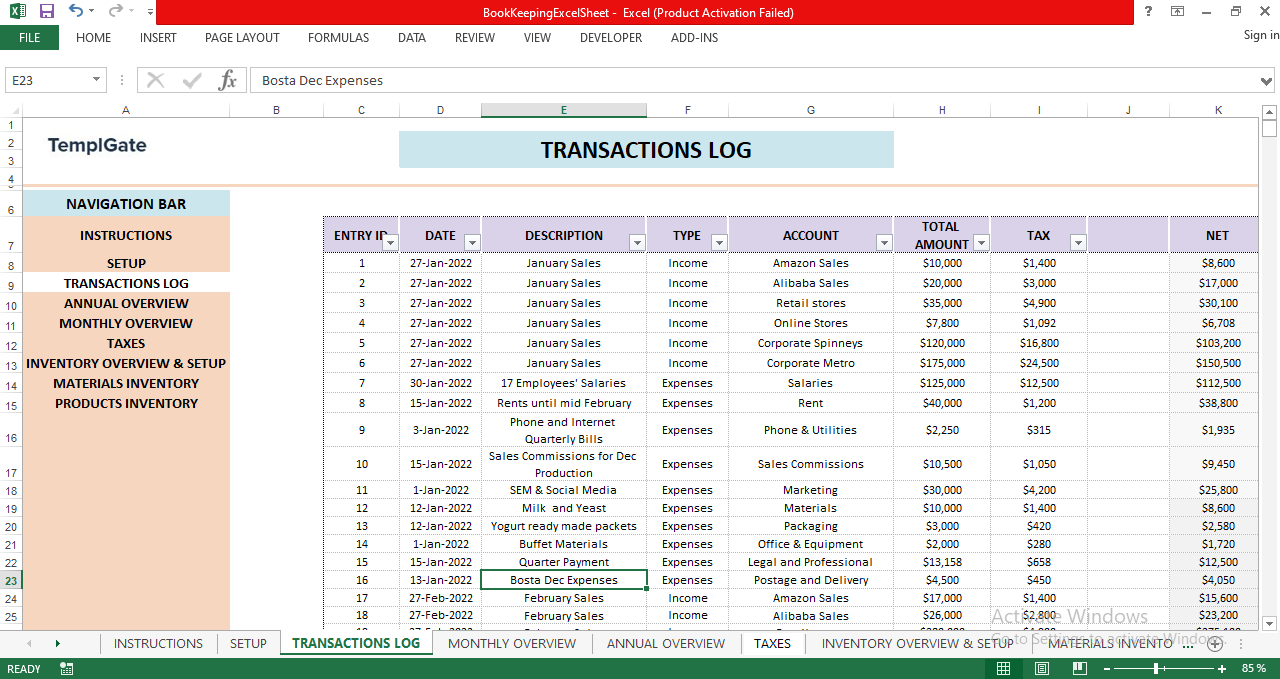This screenshot has height=679, width=1280.
Task: Switch to INVENTORY OVERVIEW & SETUP sheet tab
Action: (x=917, y=644)
